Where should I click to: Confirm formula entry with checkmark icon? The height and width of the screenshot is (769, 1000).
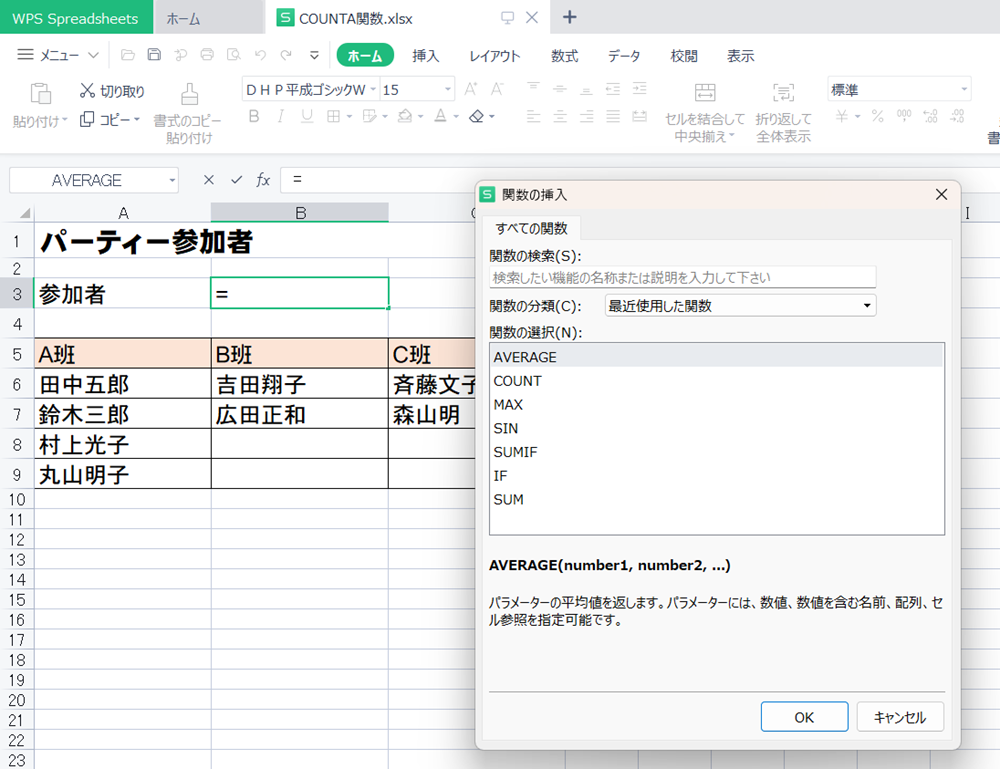tap(237, 180)
